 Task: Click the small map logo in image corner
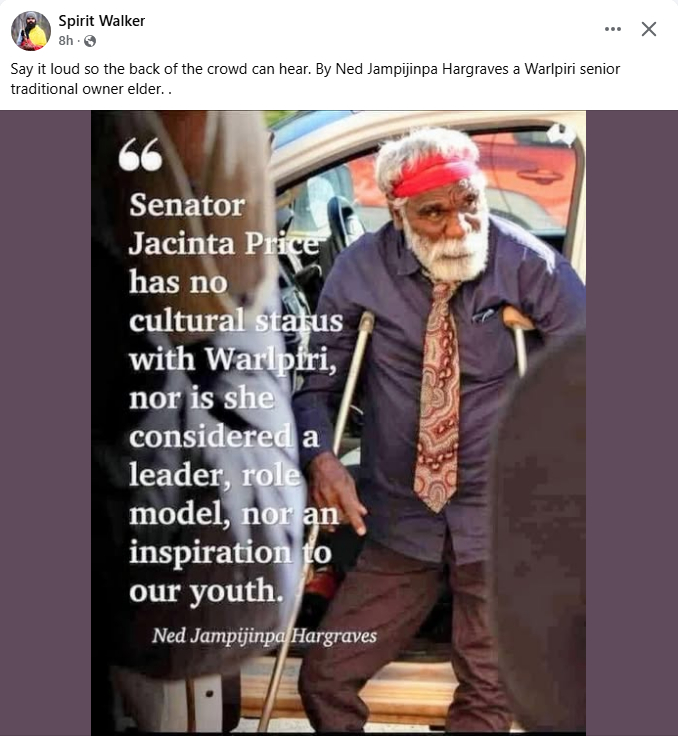tap(562, 134)
